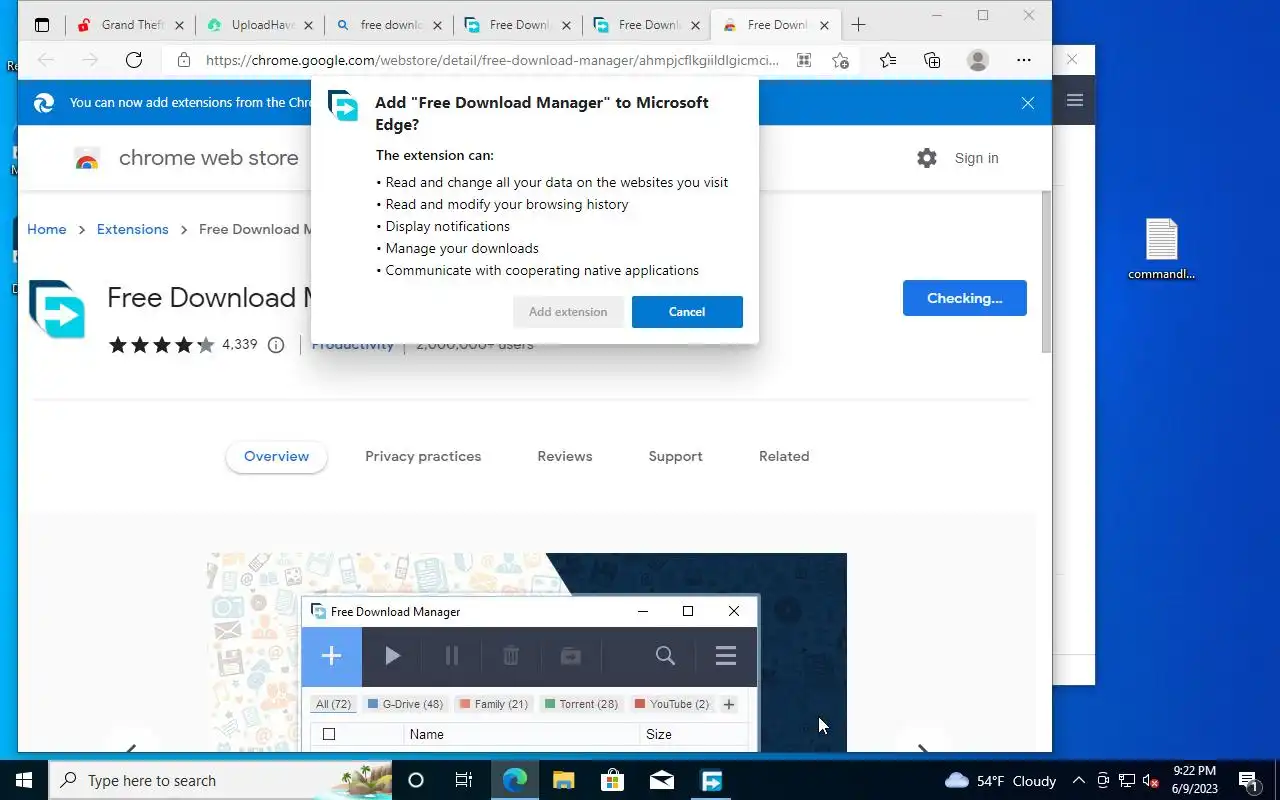Click the Home breadcrumb link
This screenshot has width=1280, height=800.
[46, 229]
